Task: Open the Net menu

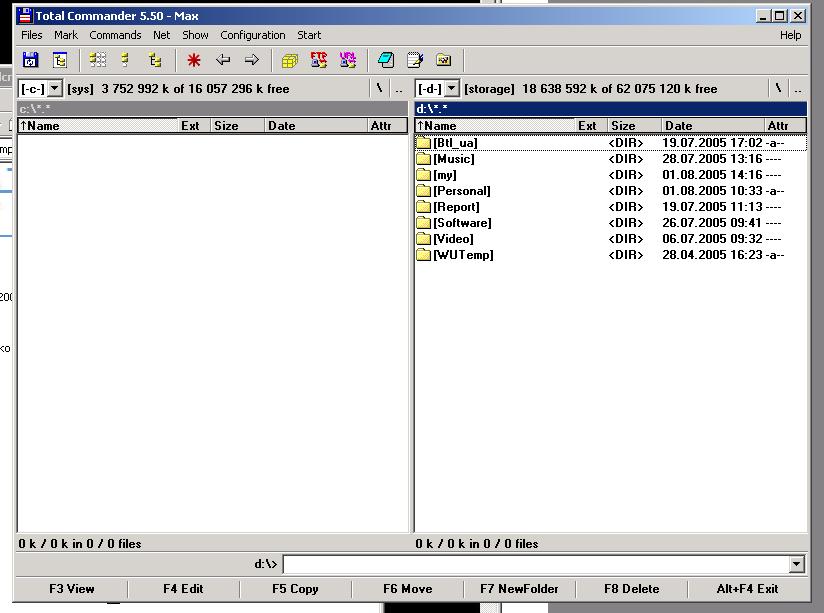Action: (x=161, y=35)
